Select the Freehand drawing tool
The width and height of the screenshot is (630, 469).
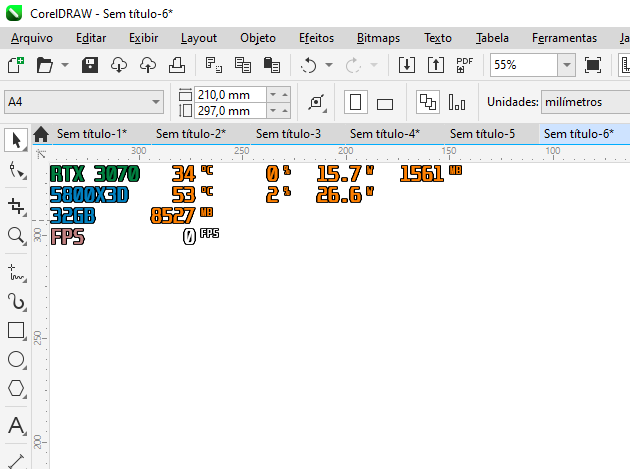tap(16, 272)
